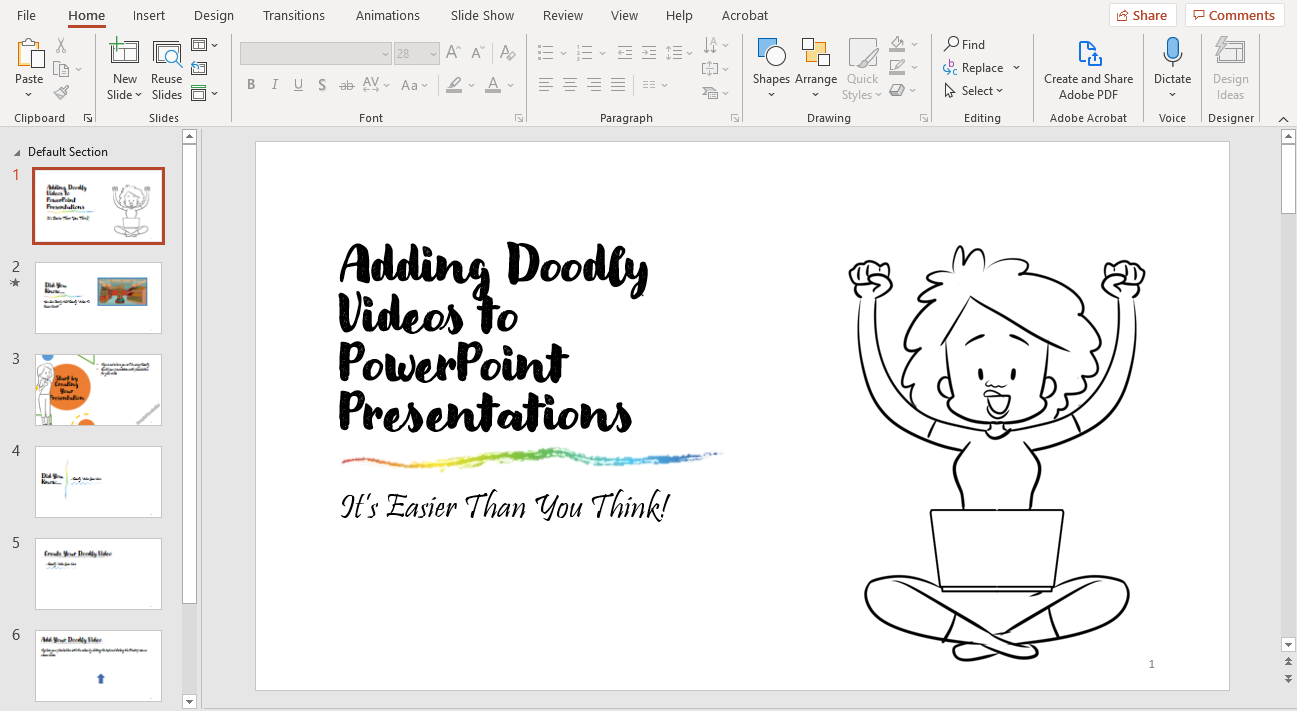The width and height of the screenshot is (1297, 711).
Task: Align text left
Action: (x=546, y=85)
